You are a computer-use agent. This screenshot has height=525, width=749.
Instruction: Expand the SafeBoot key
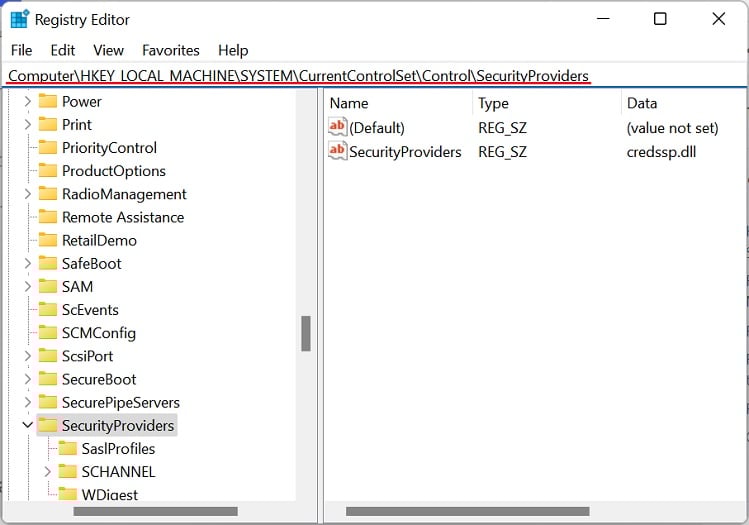(x=27, y=263)
